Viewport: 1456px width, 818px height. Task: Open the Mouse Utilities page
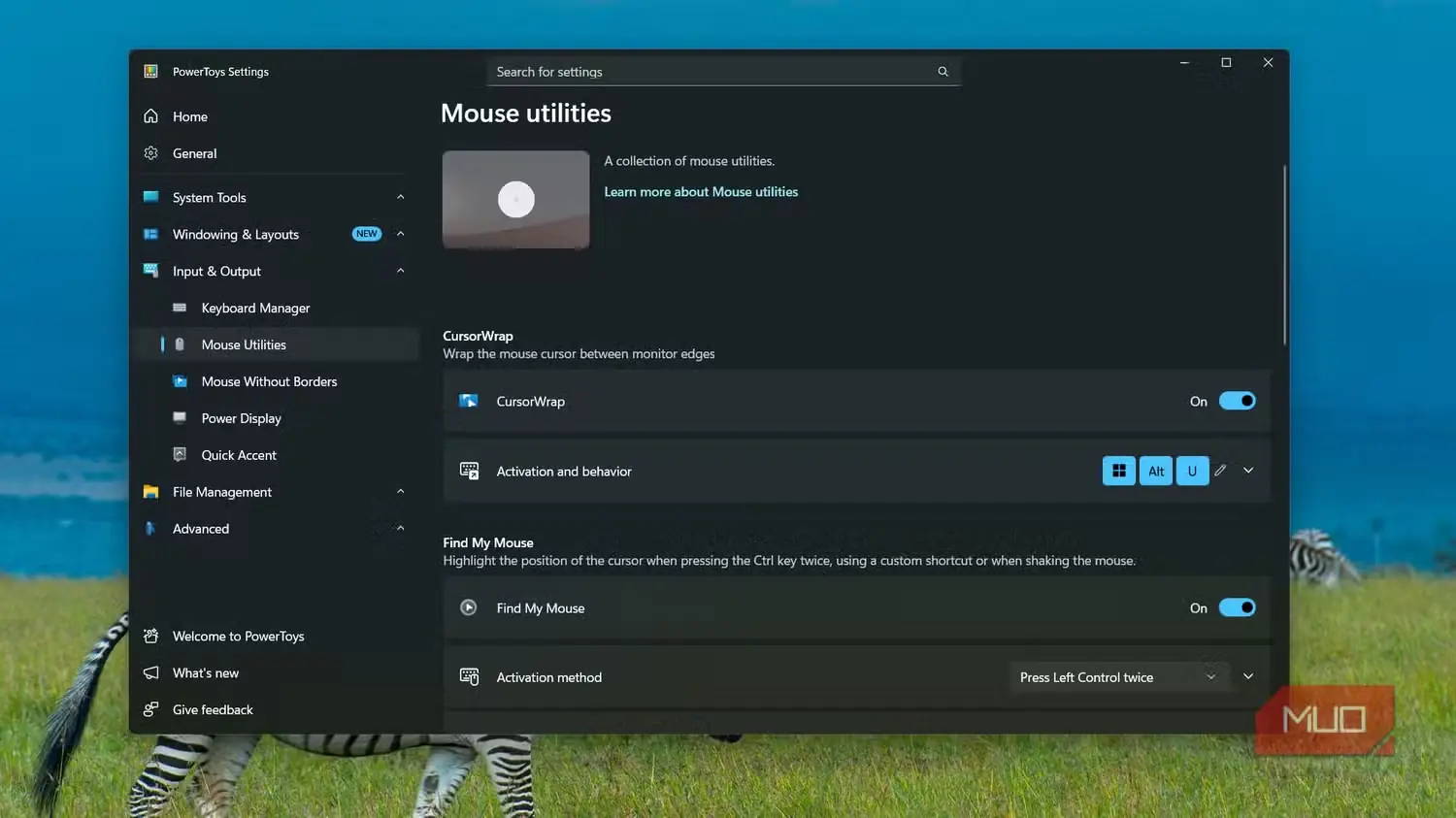[277, 344]
